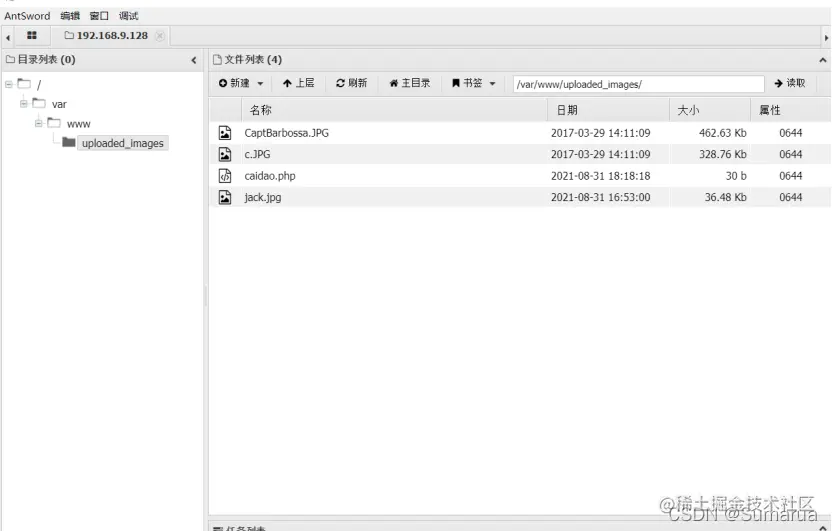The width and height of the screenshot is (832, 531).
Task: Click the 书签 bookmark button
Action: [x=467, y=83]
